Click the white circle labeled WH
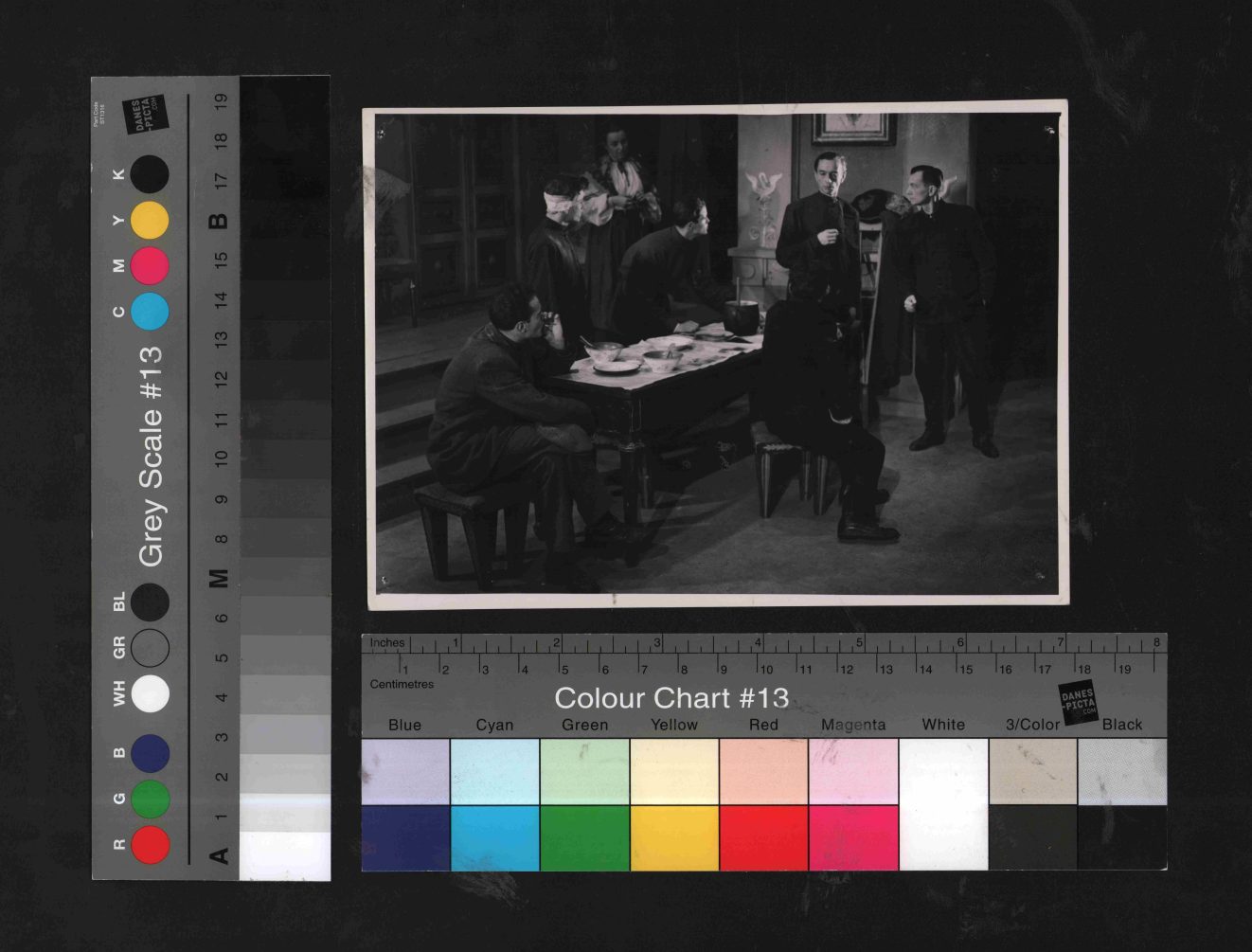This screenshot has height=952, width=1252. point(150,693)
